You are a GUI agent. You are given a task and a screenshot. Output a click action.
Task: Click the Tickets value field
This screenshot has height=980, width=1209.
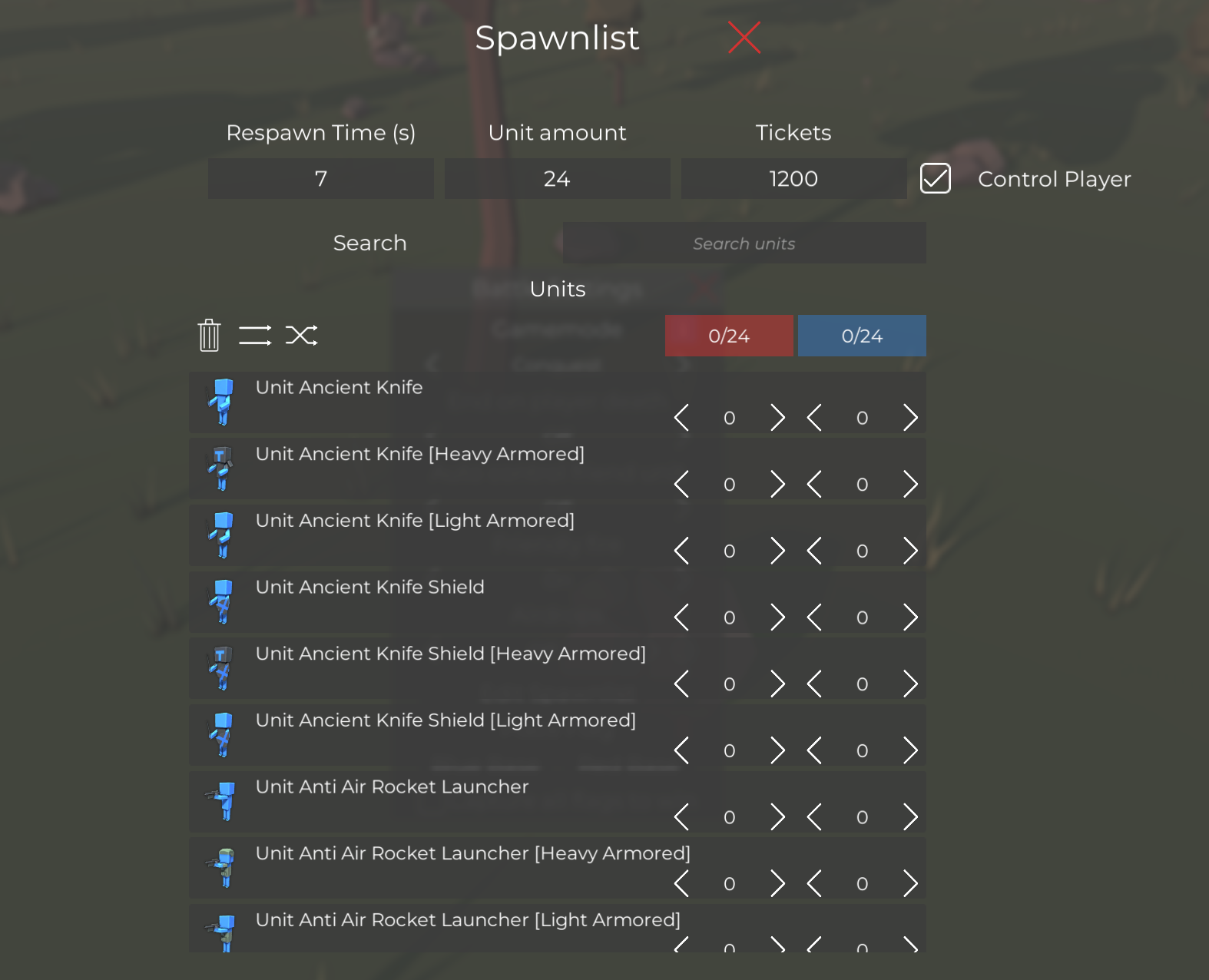[x=793, y=179]
